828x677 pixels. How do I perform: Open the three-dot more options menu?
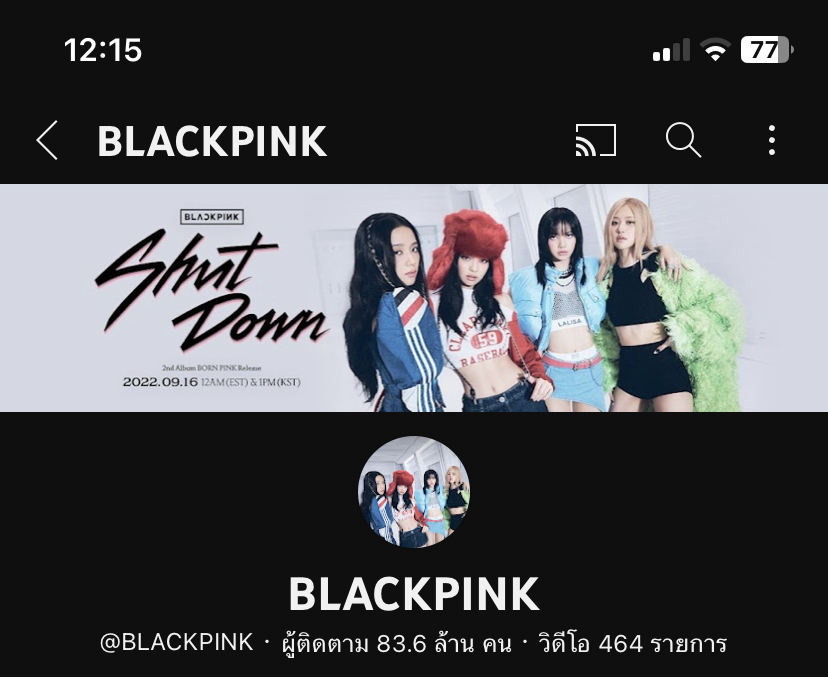click(772, 140)
